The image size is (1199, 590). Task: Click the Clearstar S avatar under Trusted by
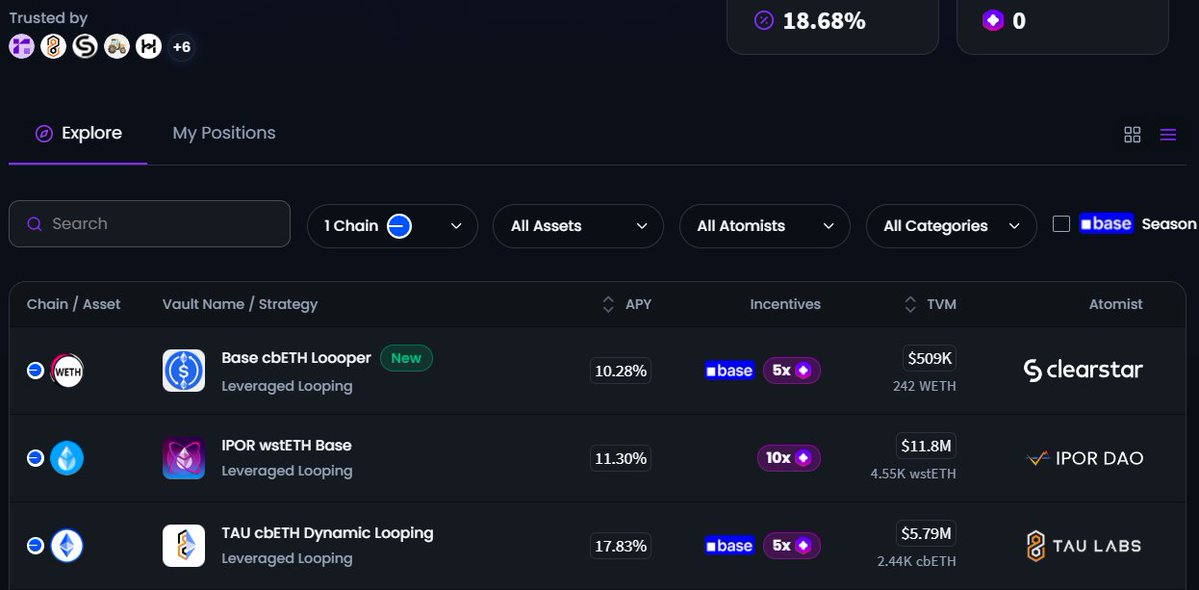click(85, 47)
